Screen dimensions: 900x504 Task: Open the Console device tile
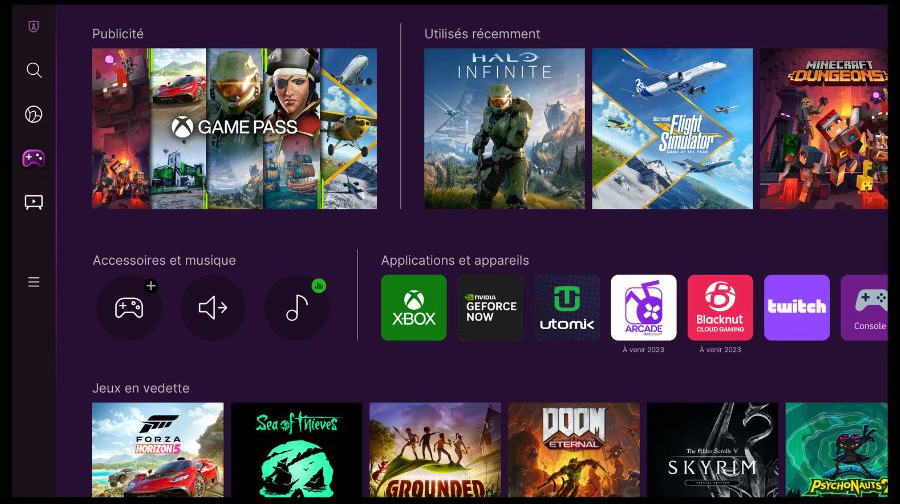coord(864,308)
